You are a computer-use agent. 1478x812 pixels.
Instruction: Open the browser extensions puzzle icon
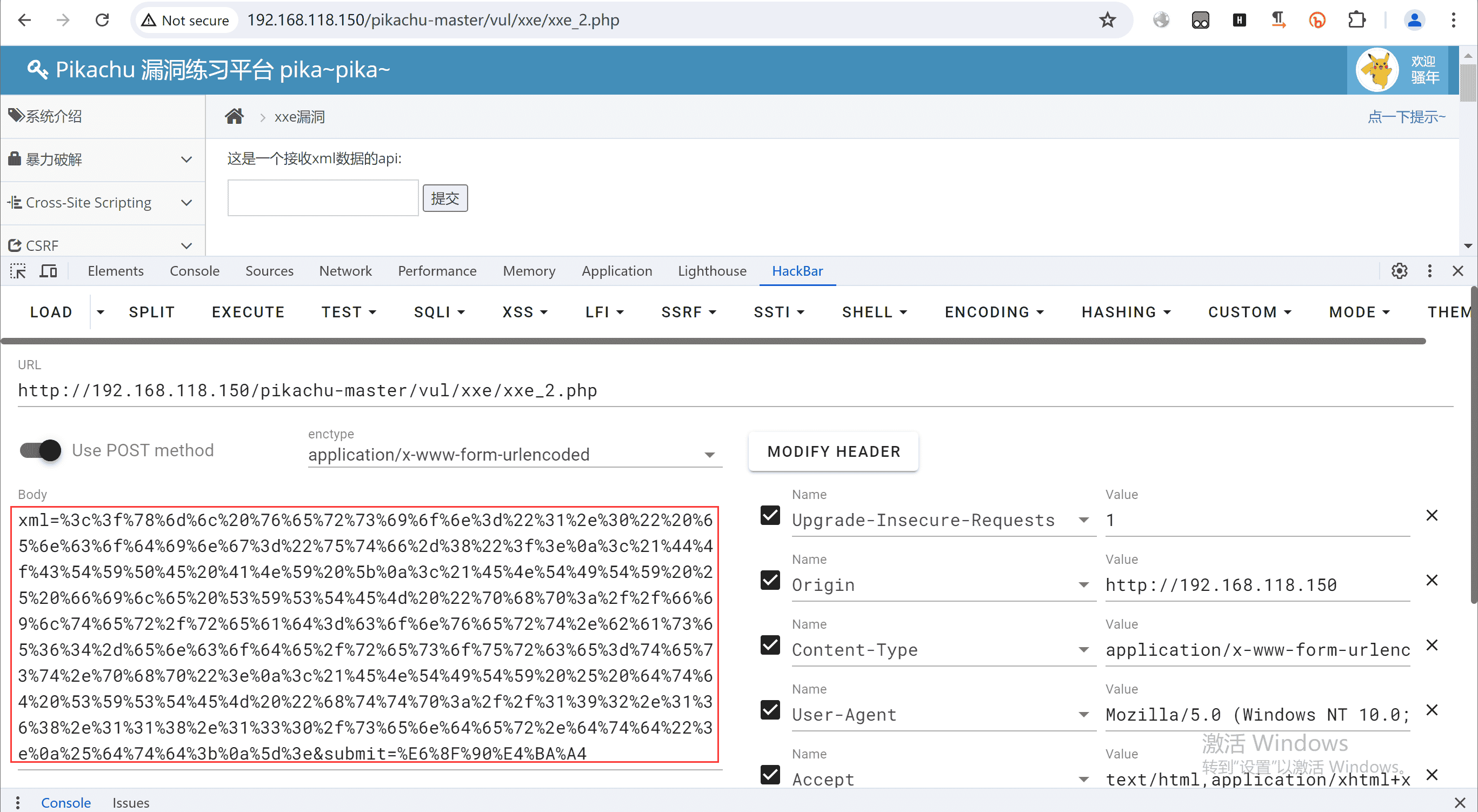(1356, 20)
